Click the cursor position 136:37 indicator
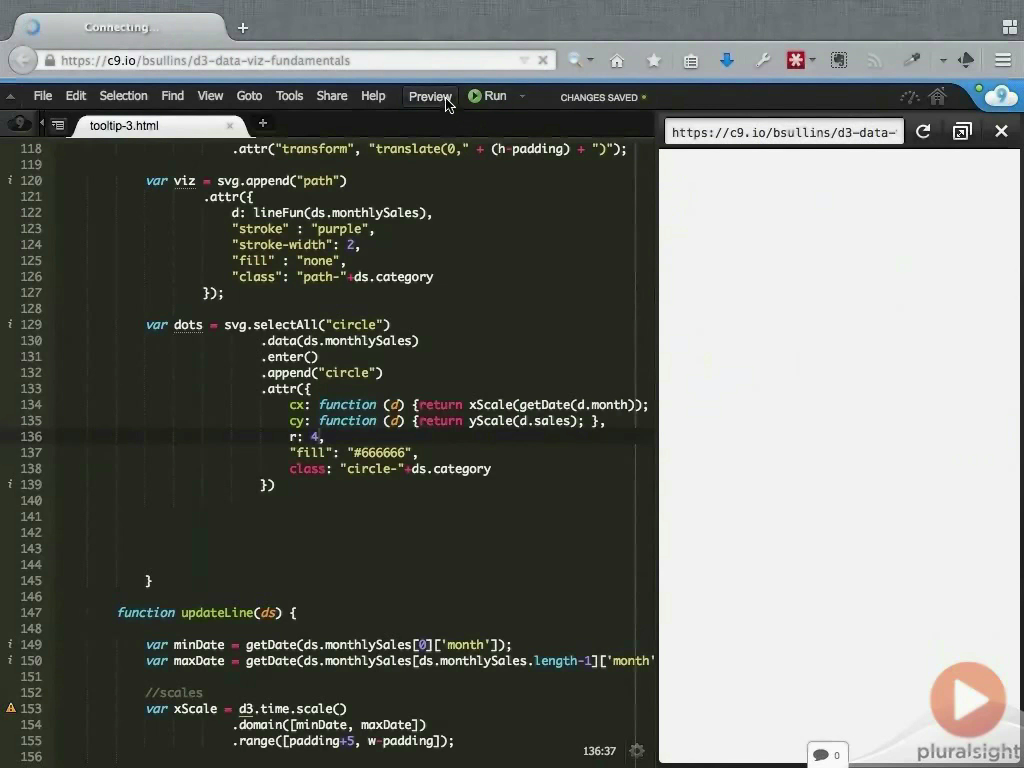 [x=600, y=751]
